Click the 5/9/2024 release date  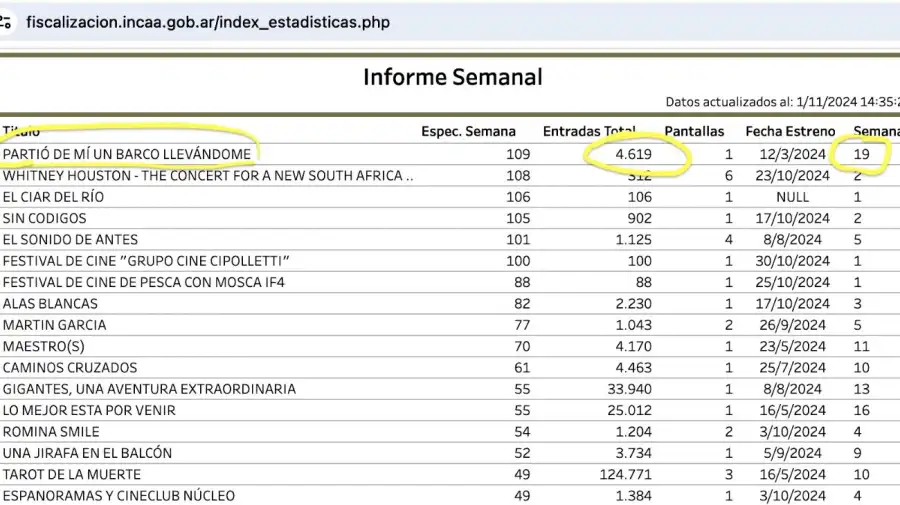(792, 453)
